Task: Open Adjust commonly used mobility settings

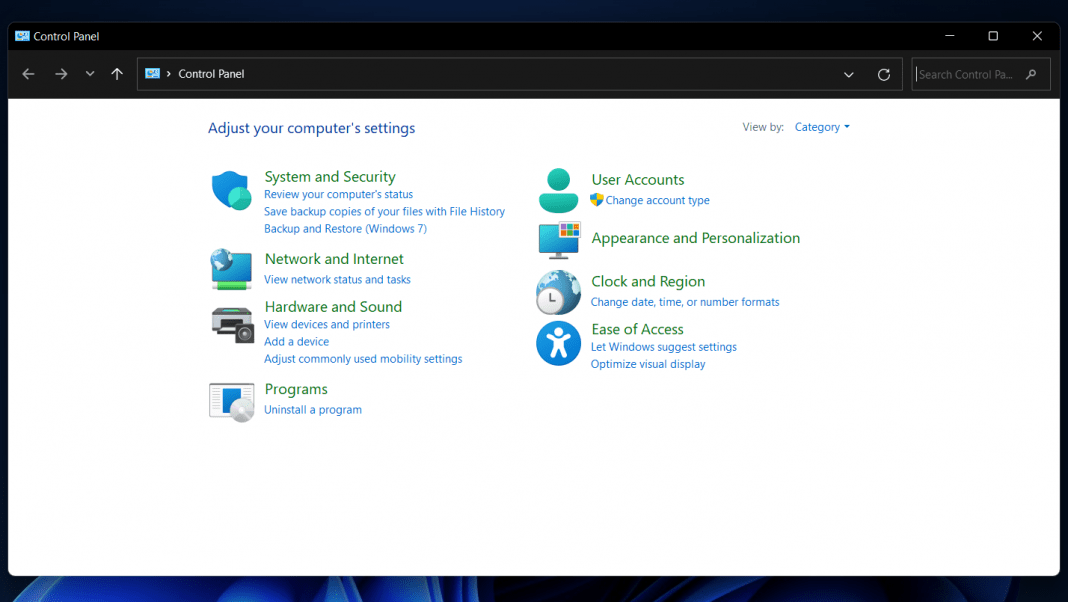Action: point(363,358)
